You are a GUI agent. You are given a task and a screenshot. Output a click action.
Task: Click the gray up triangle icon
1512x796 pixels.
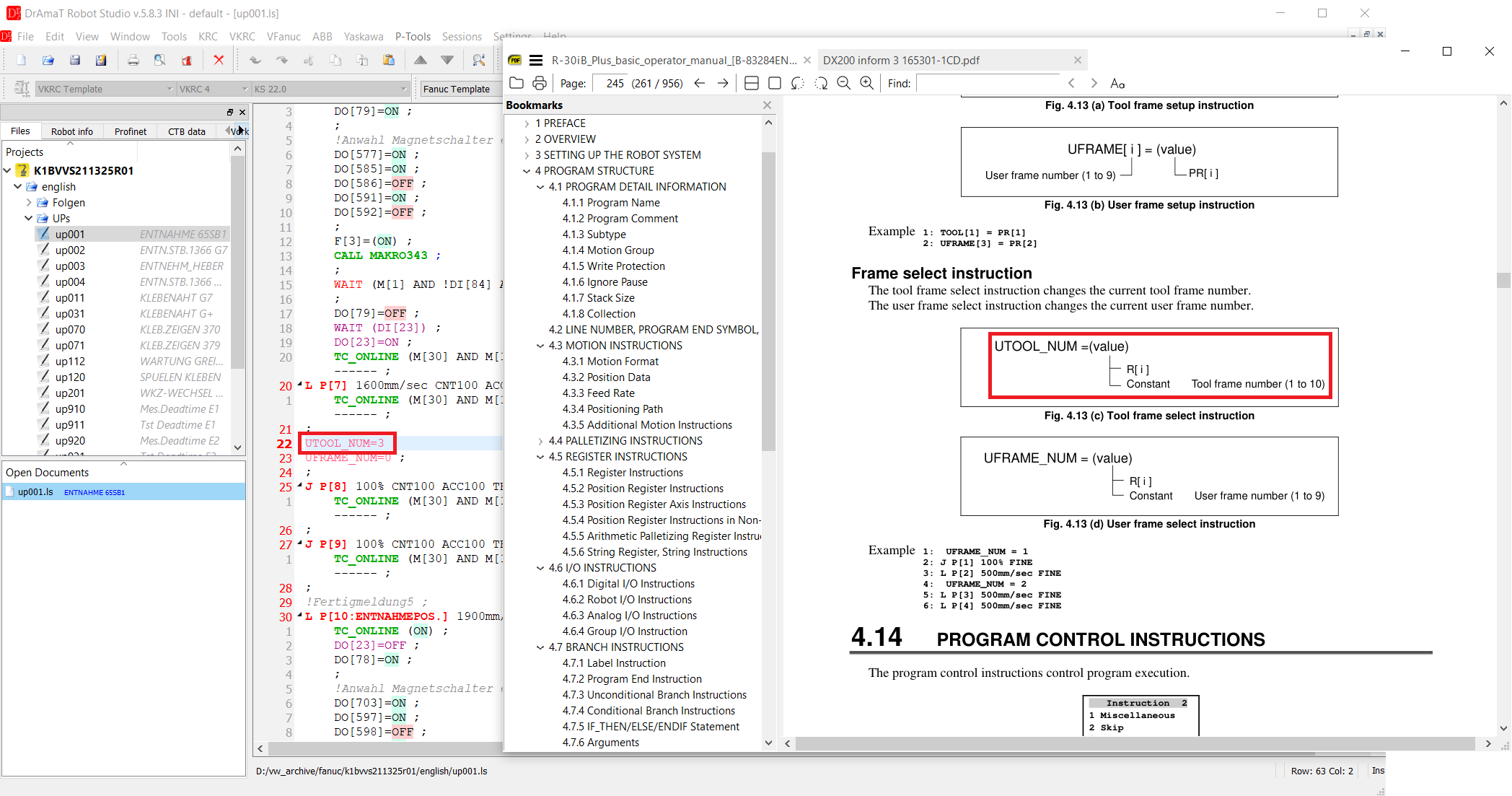(421, 60)
